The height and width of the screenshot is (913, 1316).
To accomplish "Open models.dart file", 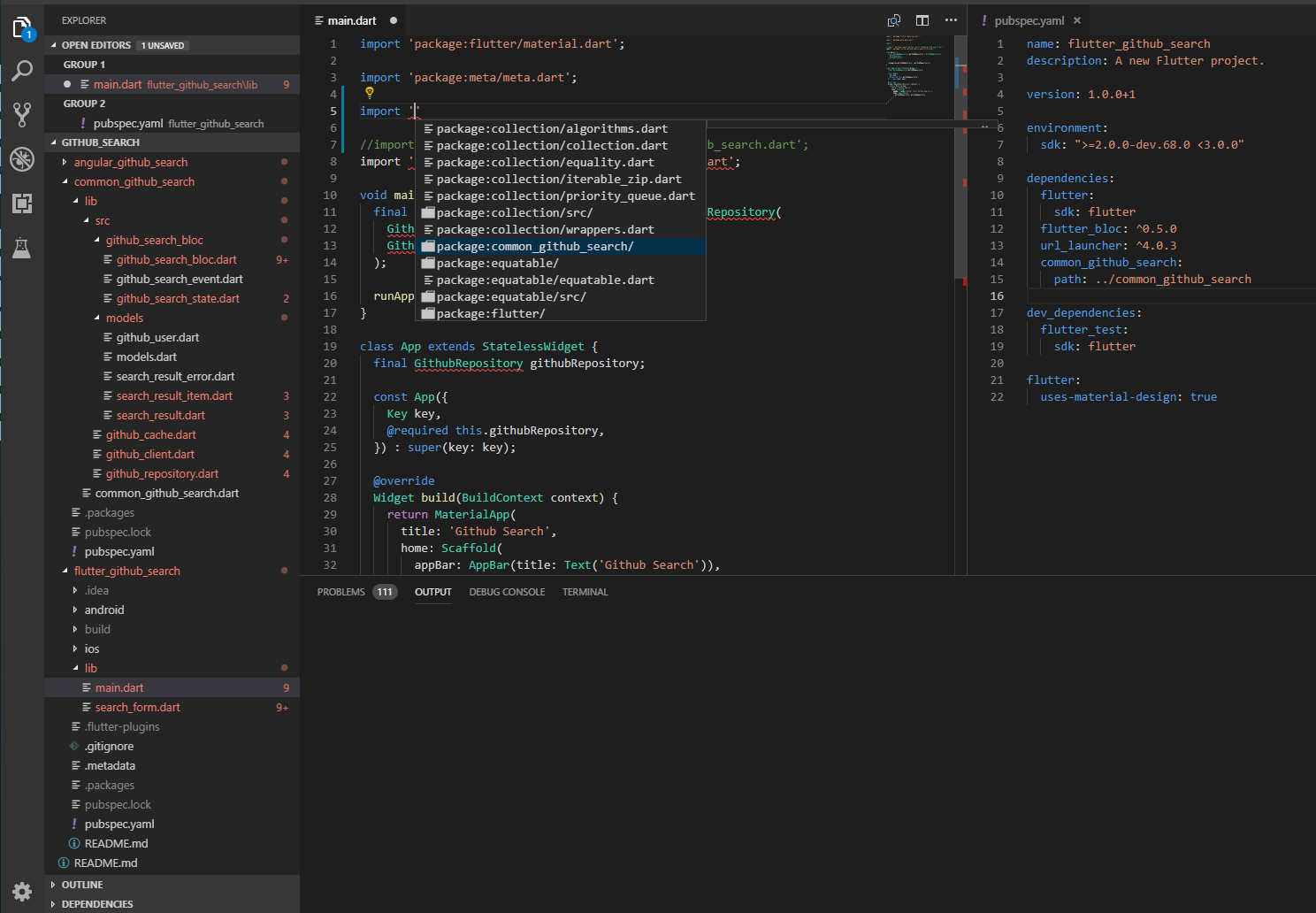I will pyautogui.click(x=146, y=357).
